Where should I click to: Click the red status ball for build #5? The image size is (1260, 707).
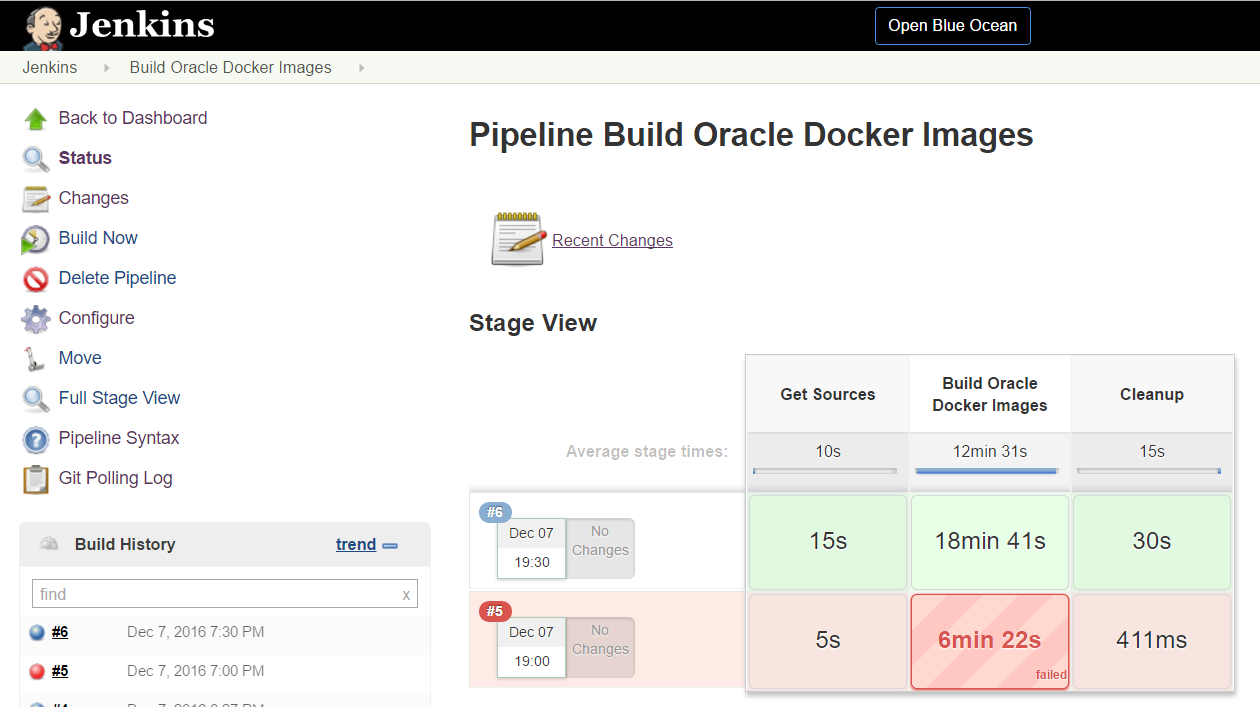pos(38,671)
